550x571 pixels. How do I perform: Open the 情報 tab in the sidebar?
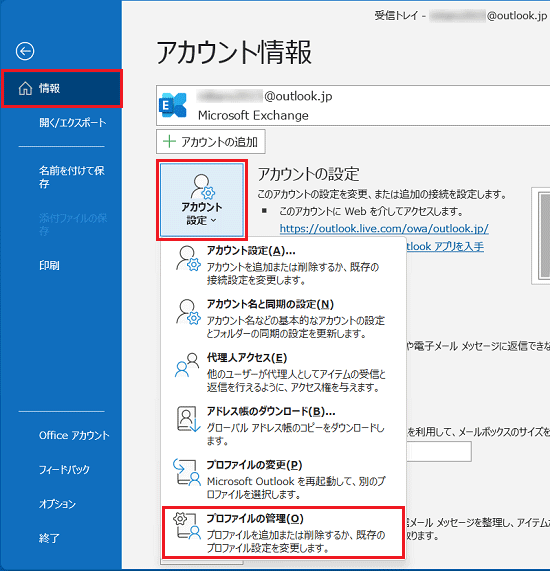pyautogui.click(x=62, y=88)
